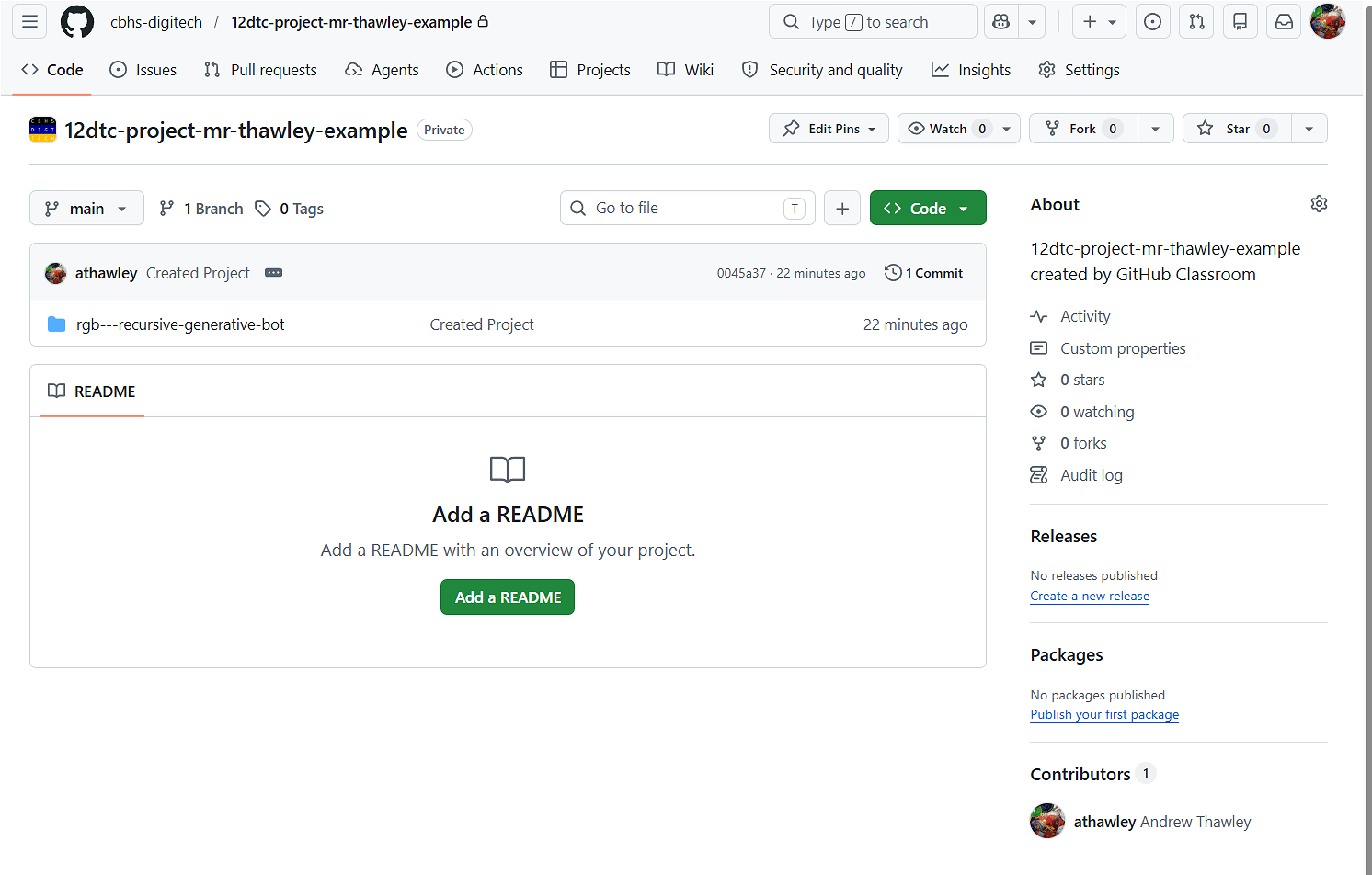The height and width of the screenshot is (875, 1372).
Task: Open the About section settings gear
Action: click(x=1319, y=203)
